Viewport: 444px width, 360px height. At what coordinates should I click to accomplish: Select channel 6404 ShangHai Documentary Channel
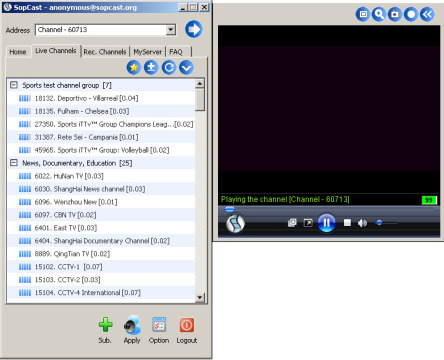click(101, 241)
